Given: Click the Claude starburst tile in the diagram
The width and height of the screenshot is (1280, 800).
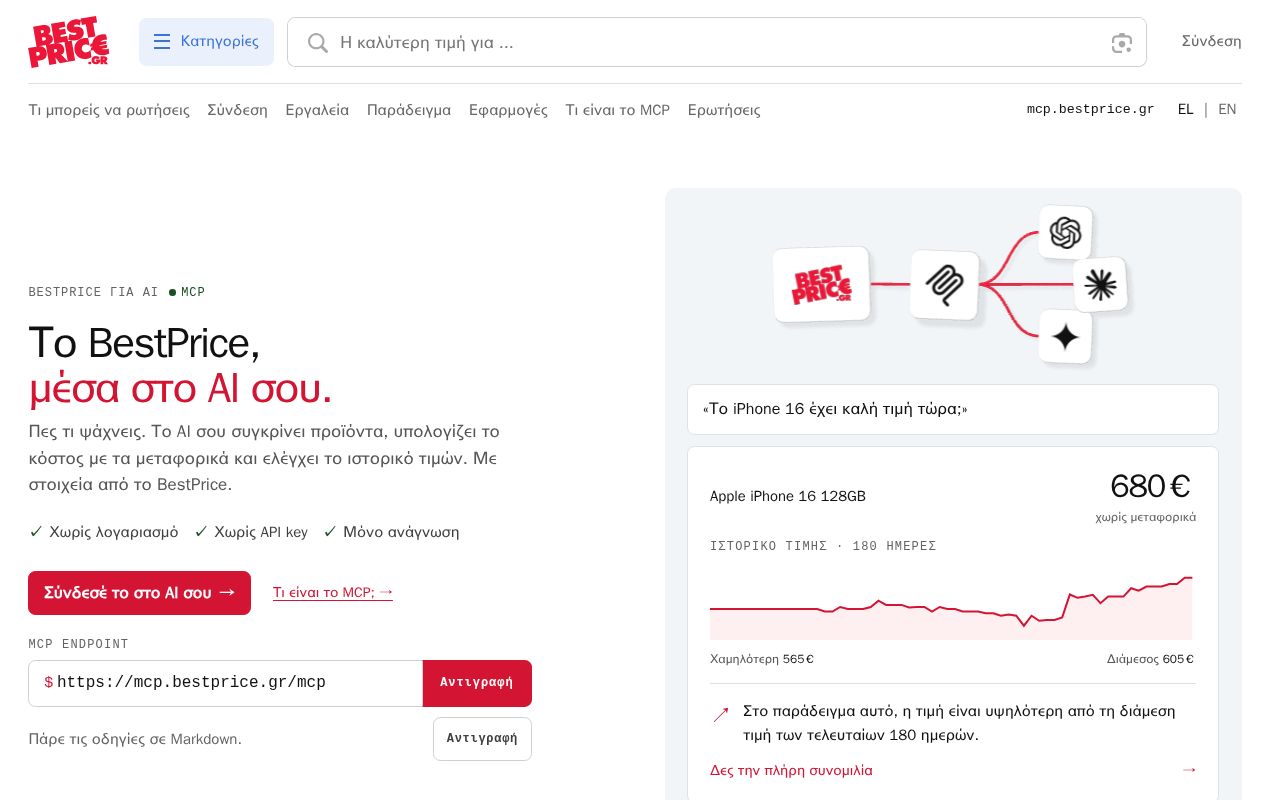Looking at the screenshot, I should [1100, 285].
